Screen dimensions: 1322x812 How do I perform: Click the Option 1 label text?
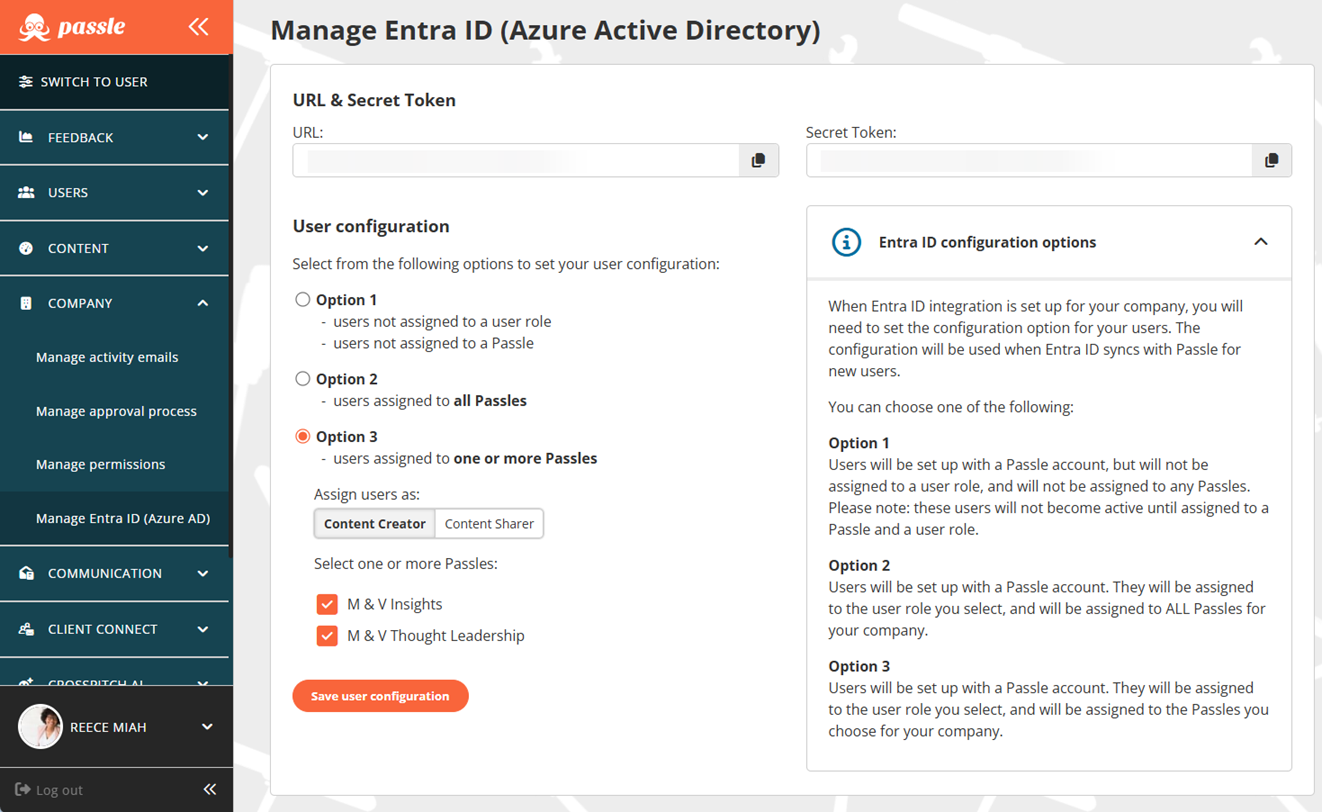coord(346,299)
